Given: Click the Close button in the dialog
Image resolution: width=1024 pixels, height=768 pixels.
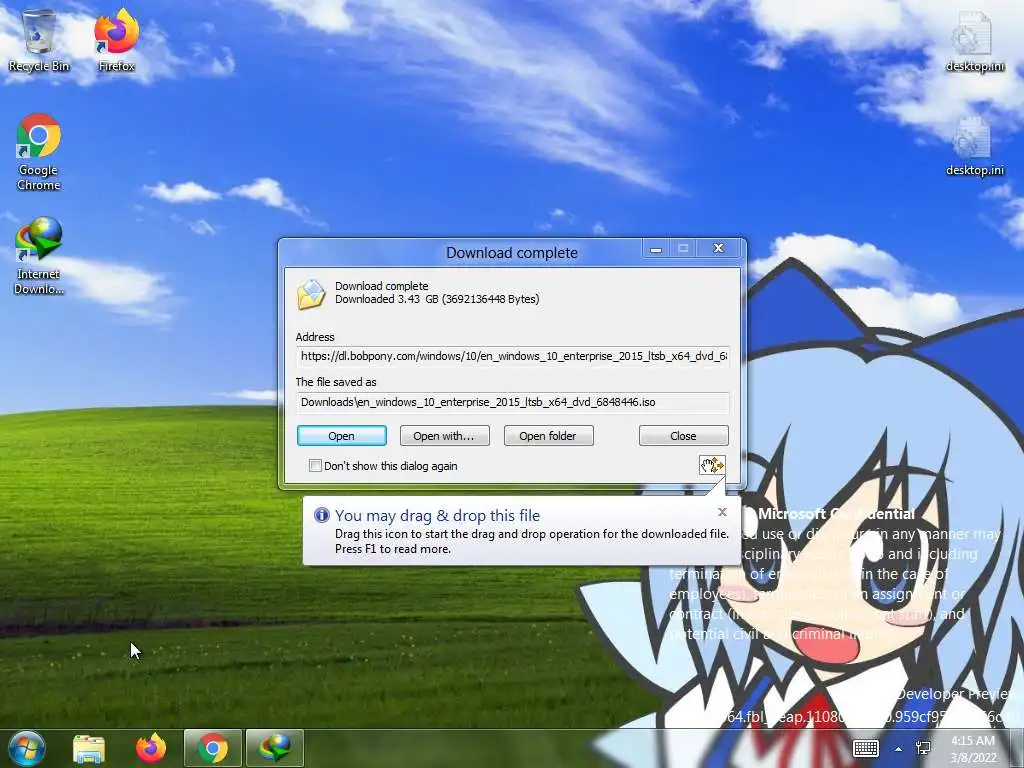Looking at the screenshot, I should coord(683,436).
